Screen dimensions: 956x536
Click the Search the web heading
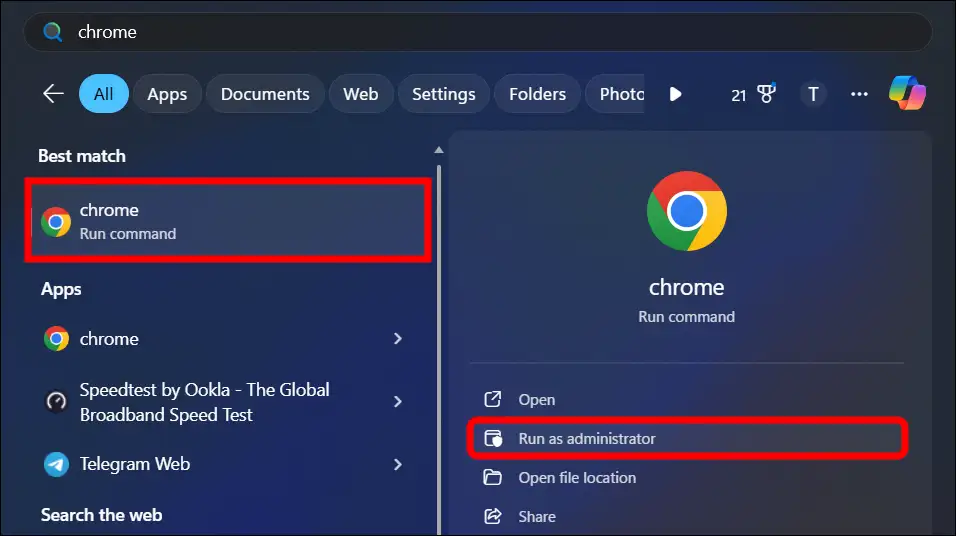point(101,515)
